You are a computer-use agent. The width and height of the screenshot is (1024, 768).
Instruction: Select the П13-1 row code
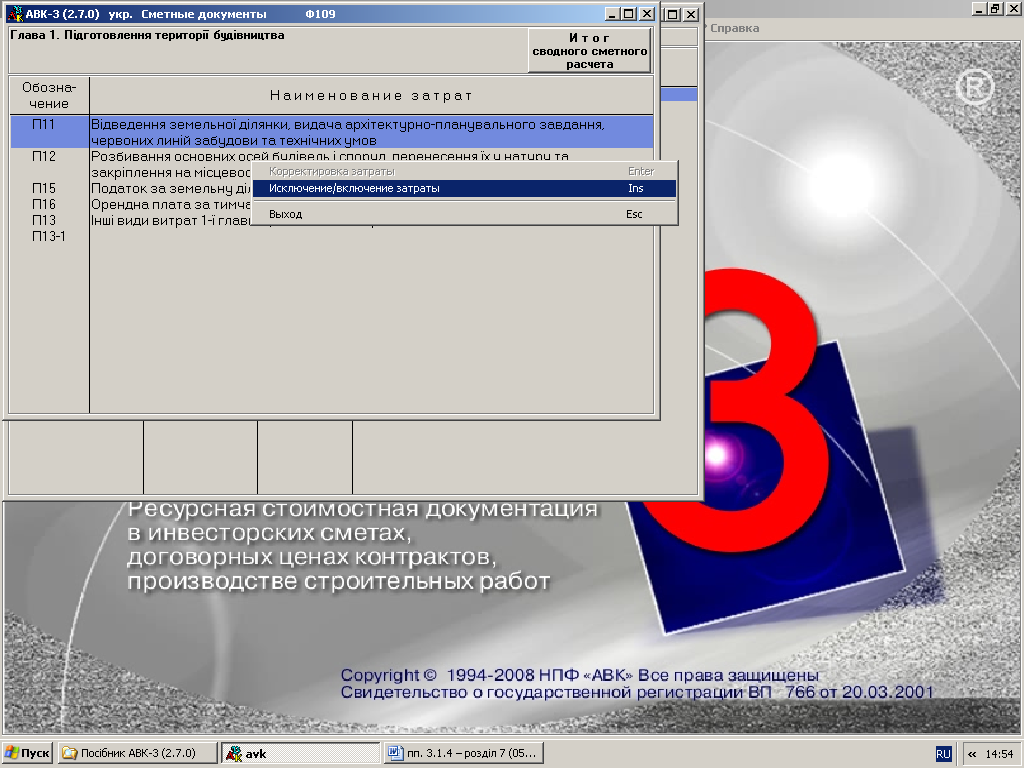click(48, 236)
